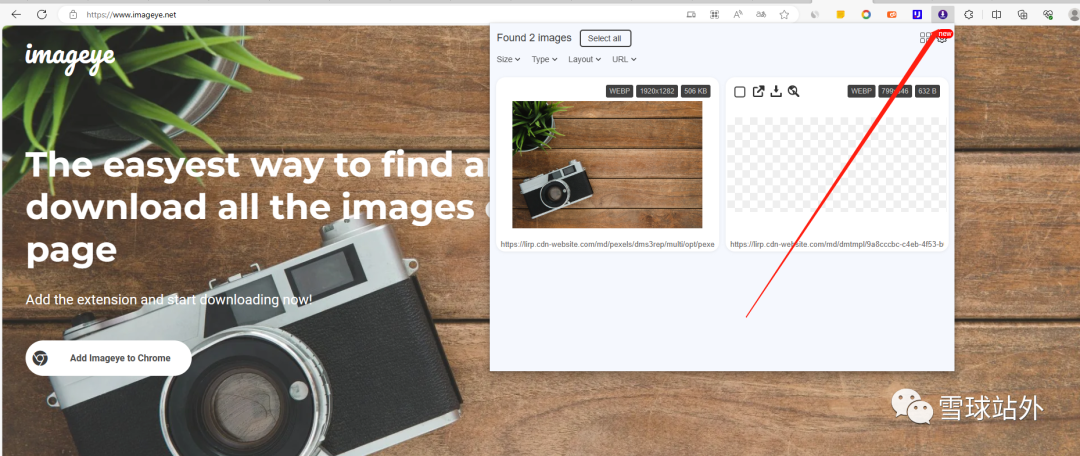Open the browser Extensions puzzle icon
Image resolution: width=1080 pixels, height=456 pixels.
pos(969,15)
